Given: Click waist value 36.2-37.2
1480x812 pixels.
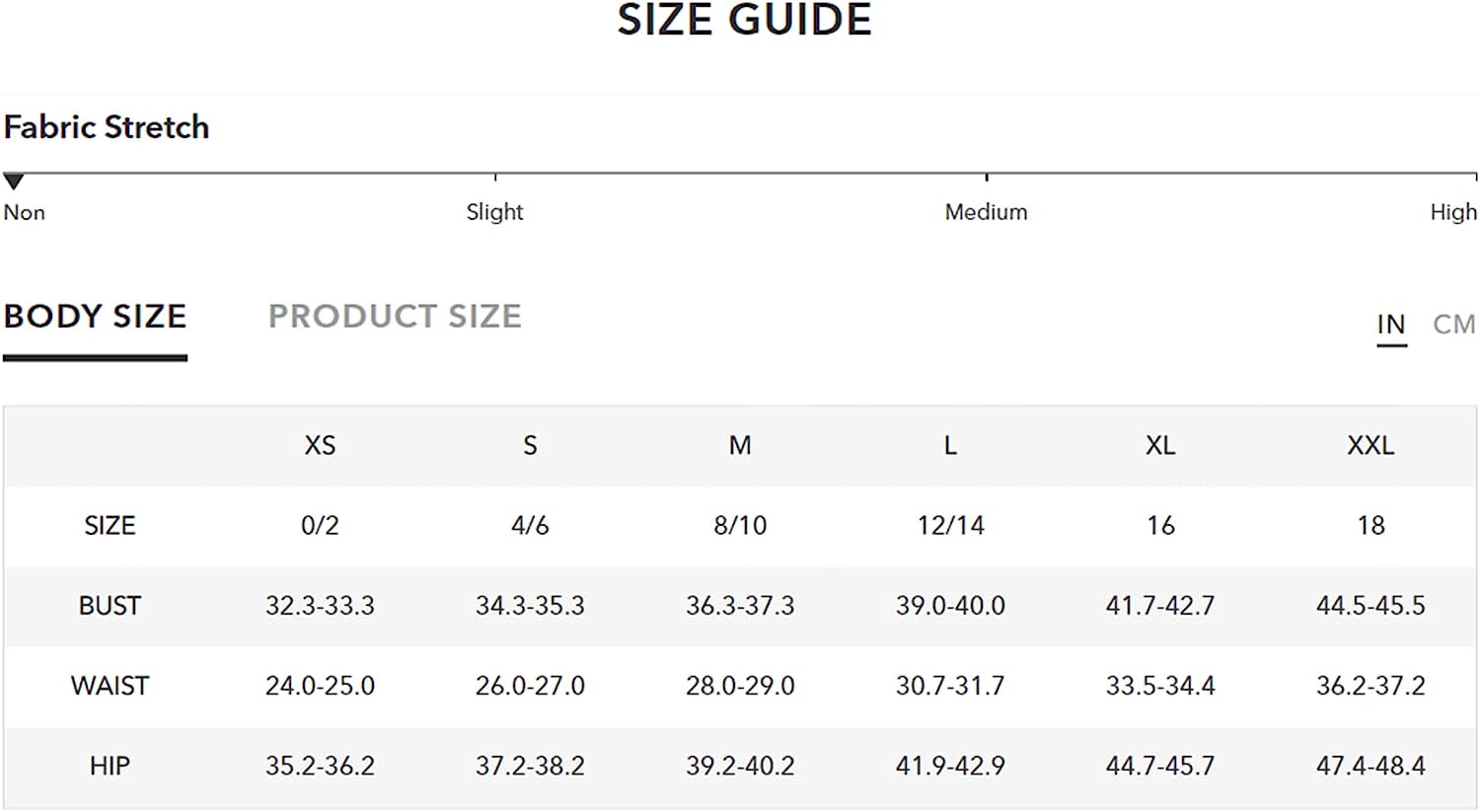Looking at the screenshot, I should tap(1370, 686).
